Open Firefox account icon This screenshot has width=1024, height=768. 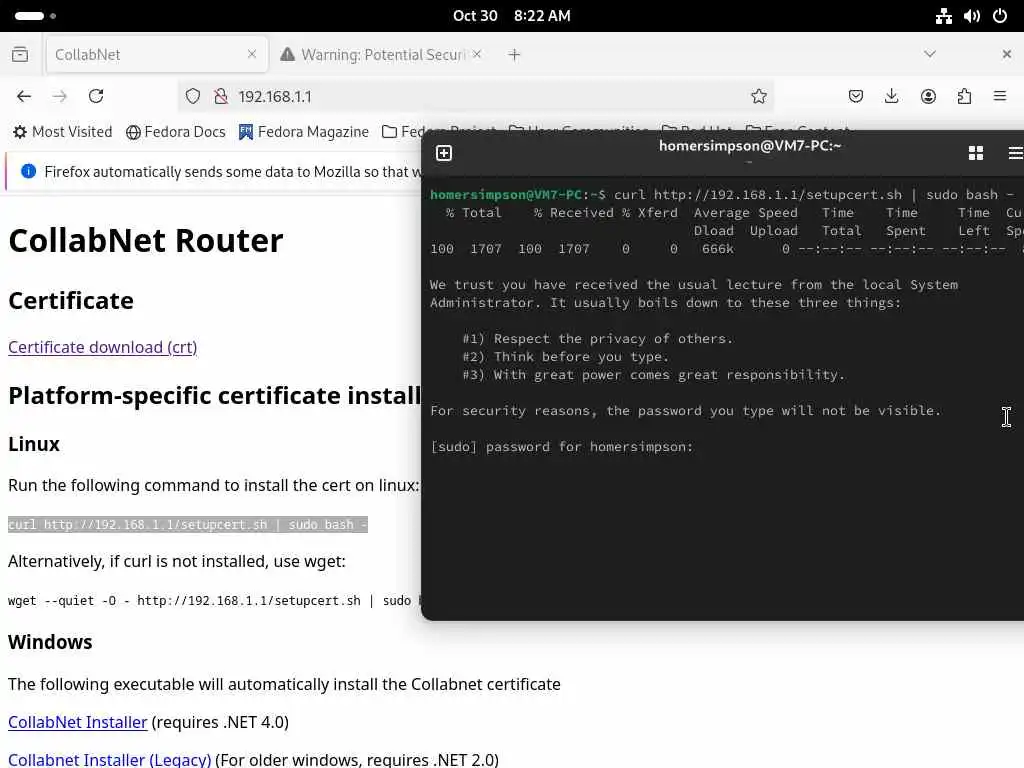point(928,97)
